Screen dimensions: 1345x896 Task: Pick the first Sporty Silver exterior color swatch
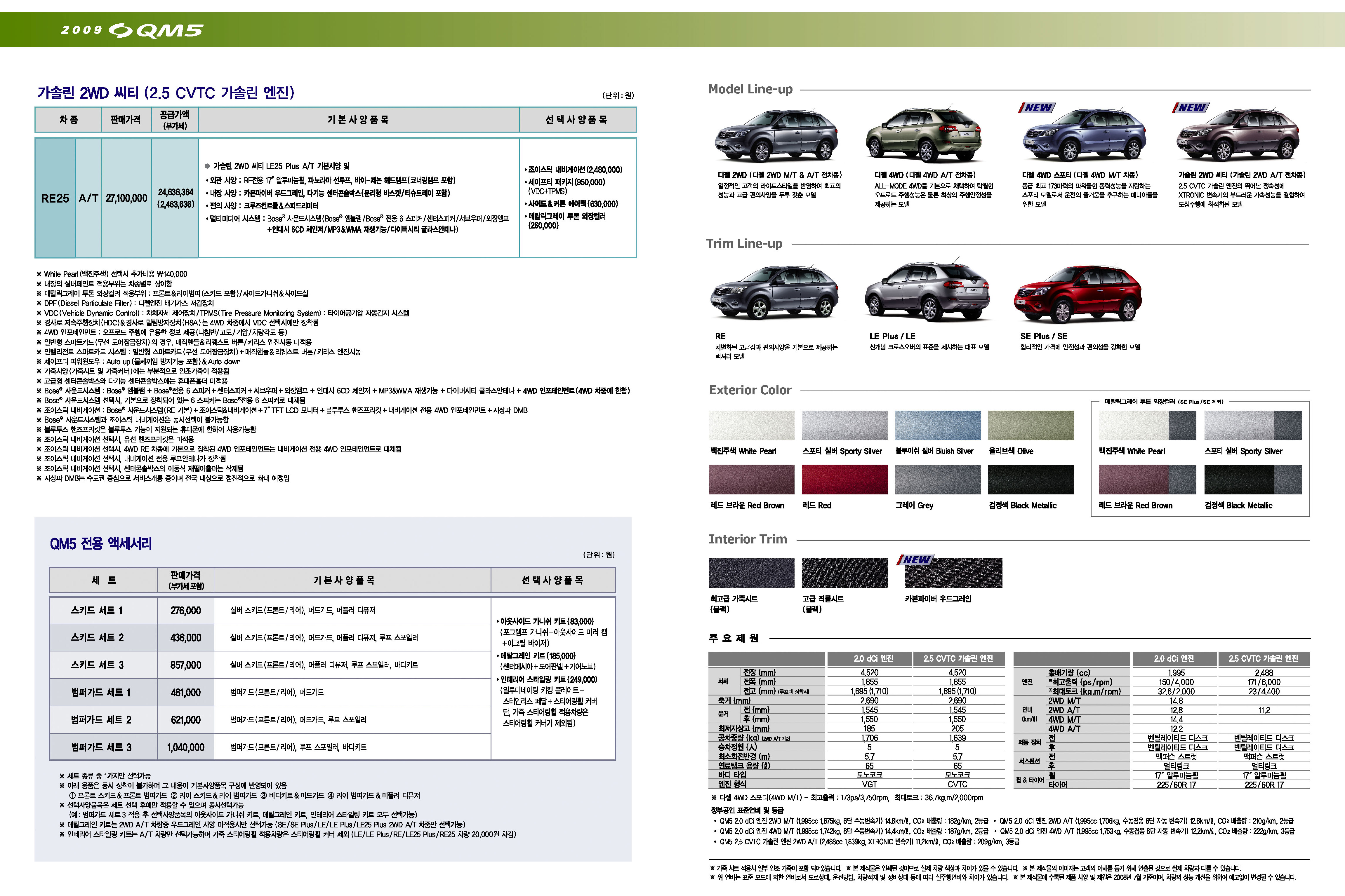tap(844, 425)
